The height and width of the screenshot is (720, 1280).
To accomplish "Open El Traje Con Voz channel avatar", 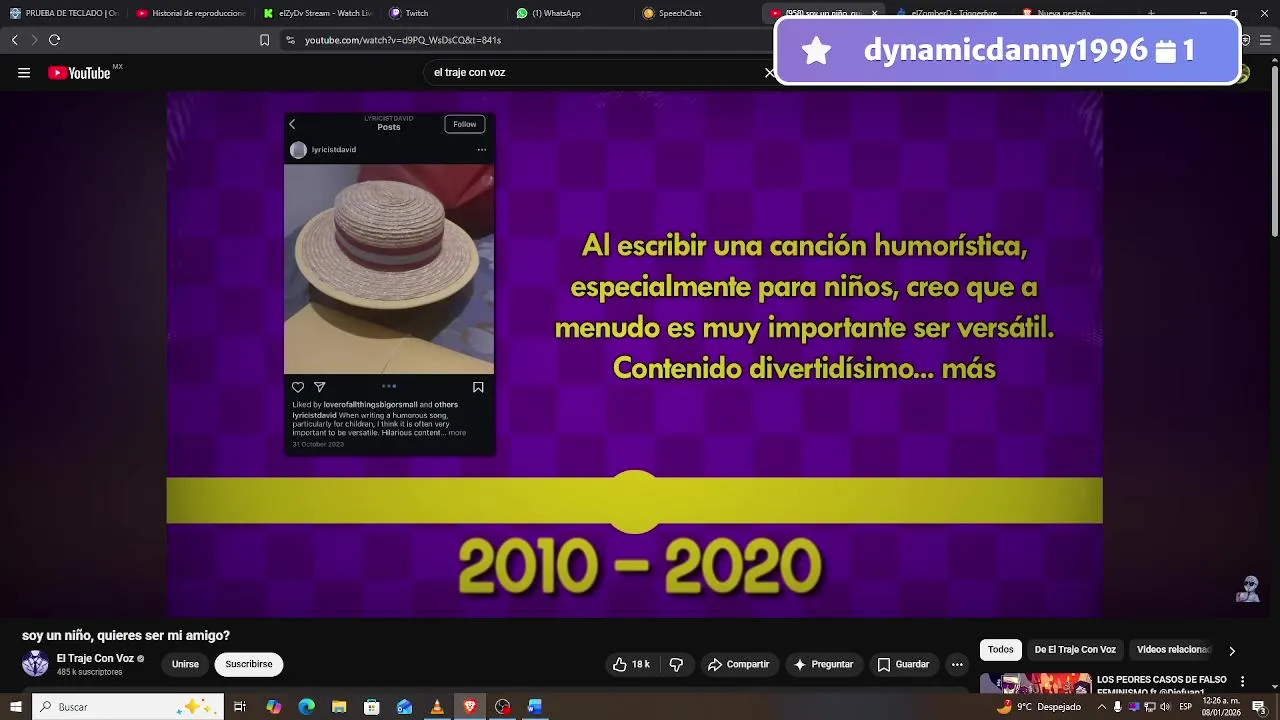I will 35,664.
